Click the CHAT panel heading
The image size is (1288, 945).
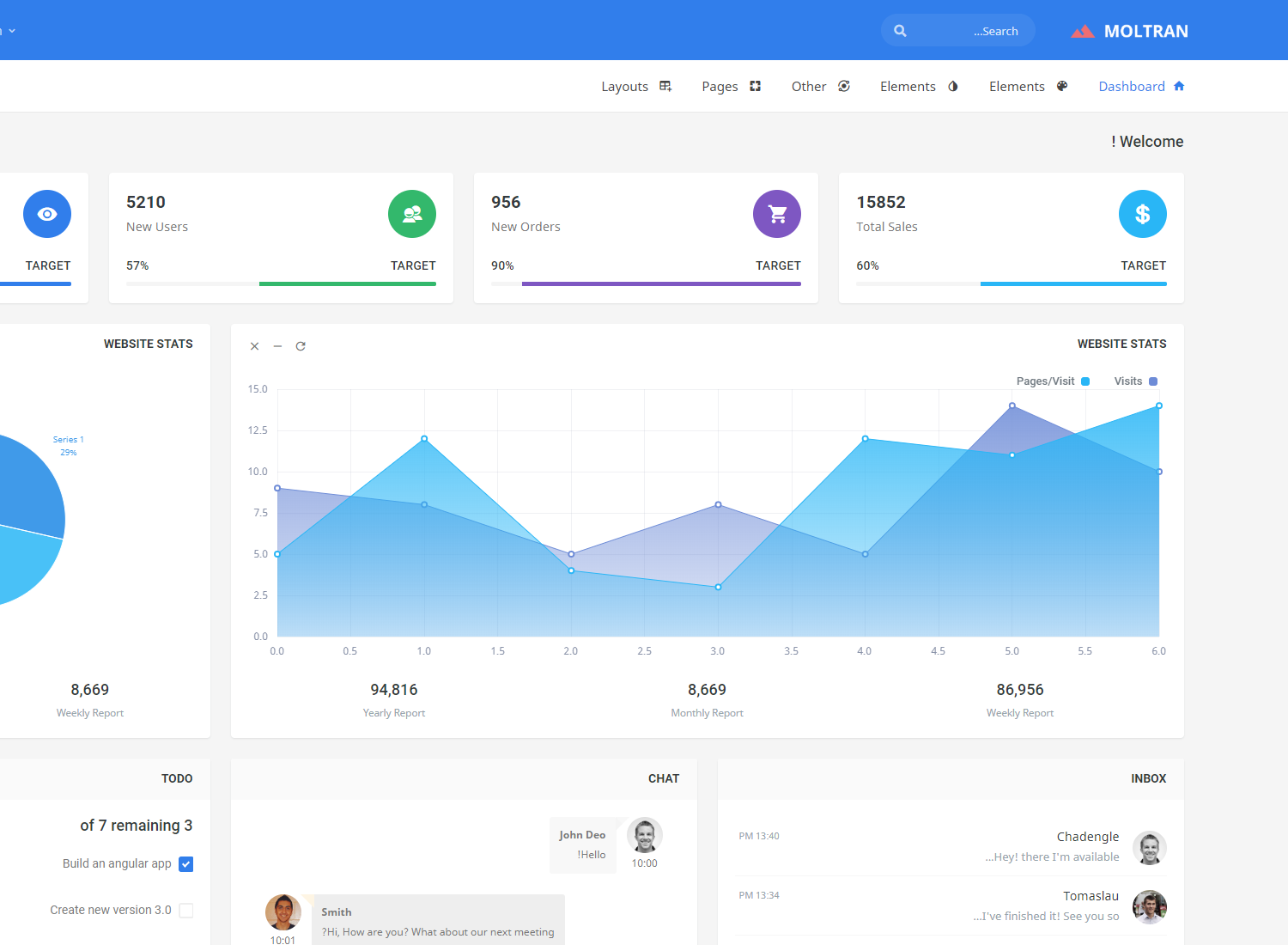(x=664, y=778)
